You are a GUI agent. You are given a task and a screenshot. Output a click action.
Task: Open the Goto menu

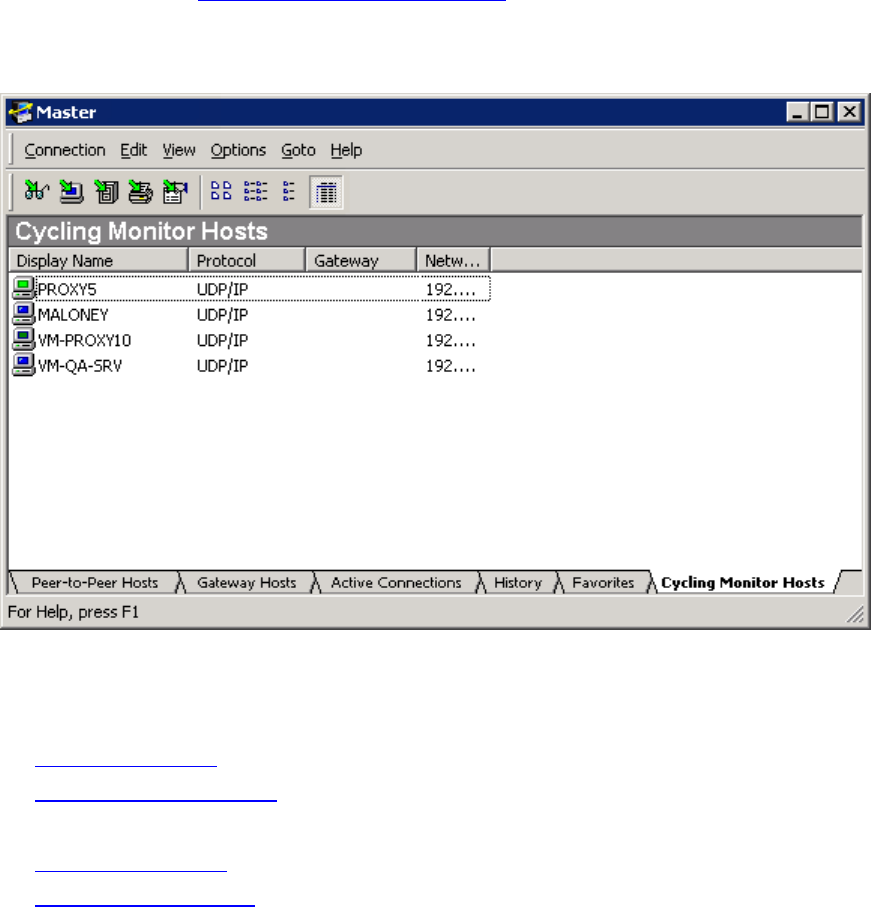[298, 150]
